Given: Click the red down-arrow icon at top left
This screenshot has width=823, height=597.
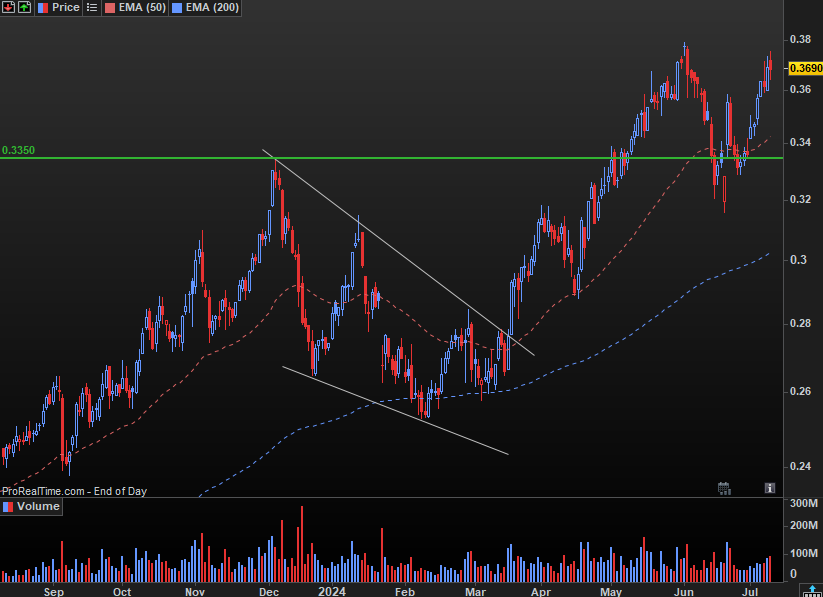Looking at the screenshot, I should [8, 7].
